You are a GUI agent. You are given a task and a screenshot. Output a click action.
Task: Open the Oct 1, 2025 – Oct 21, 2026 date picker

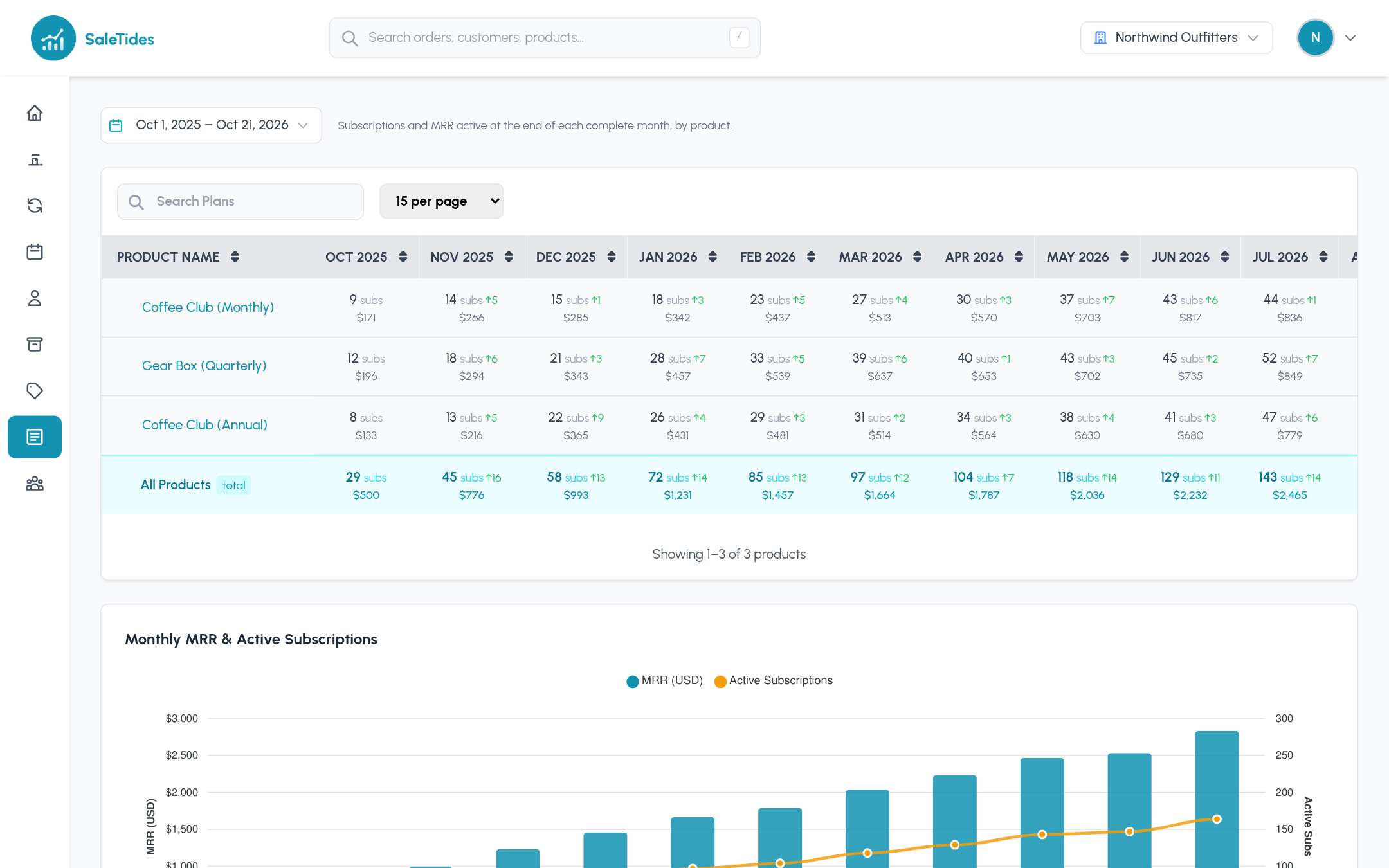211,125
